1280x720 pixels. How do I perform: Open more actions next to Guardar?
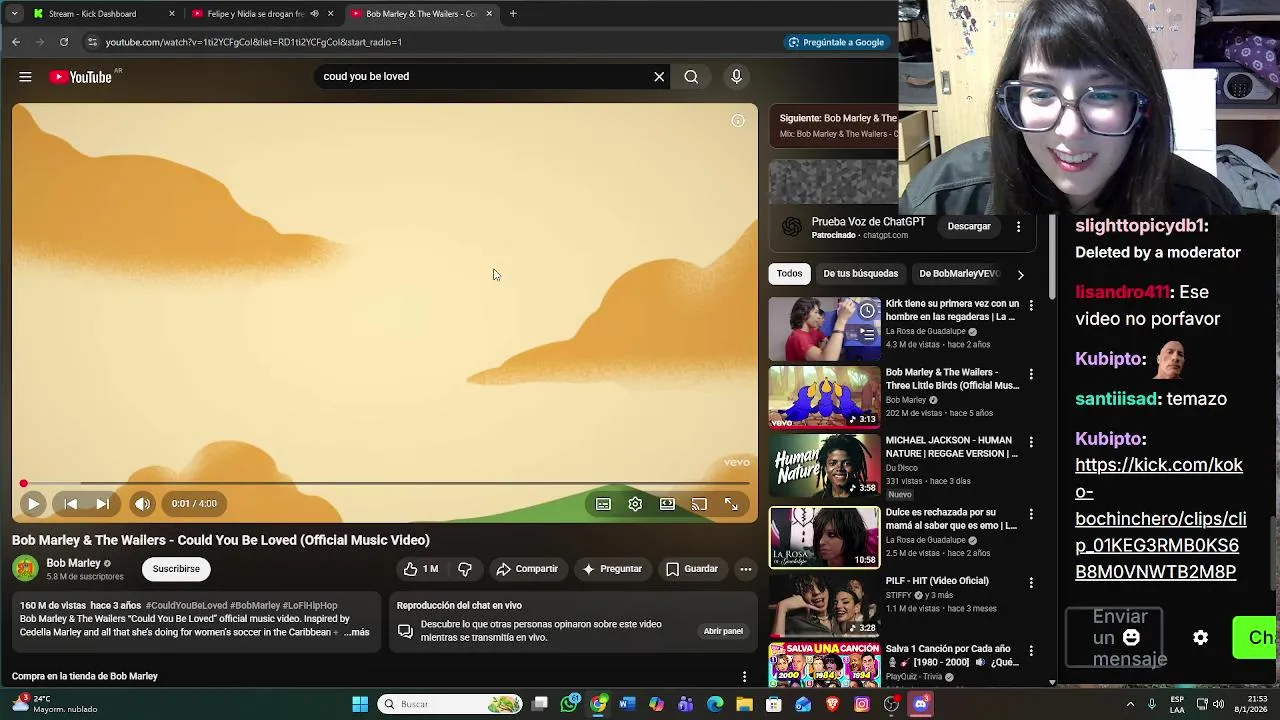(745, 569)
